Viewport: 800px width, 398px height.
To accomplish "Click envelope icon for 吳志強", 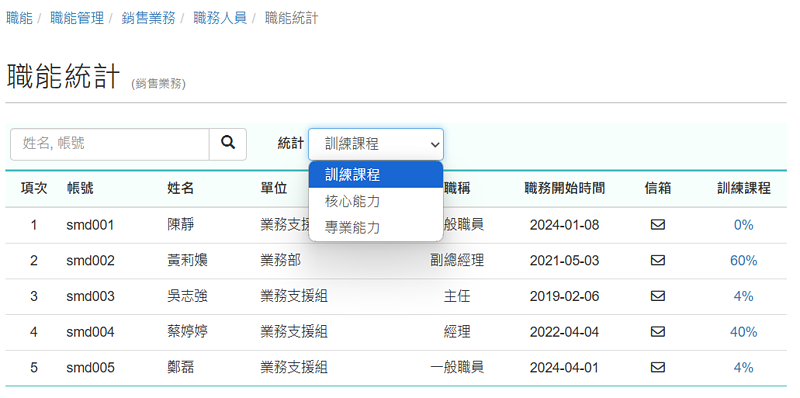I will point(658,296).
